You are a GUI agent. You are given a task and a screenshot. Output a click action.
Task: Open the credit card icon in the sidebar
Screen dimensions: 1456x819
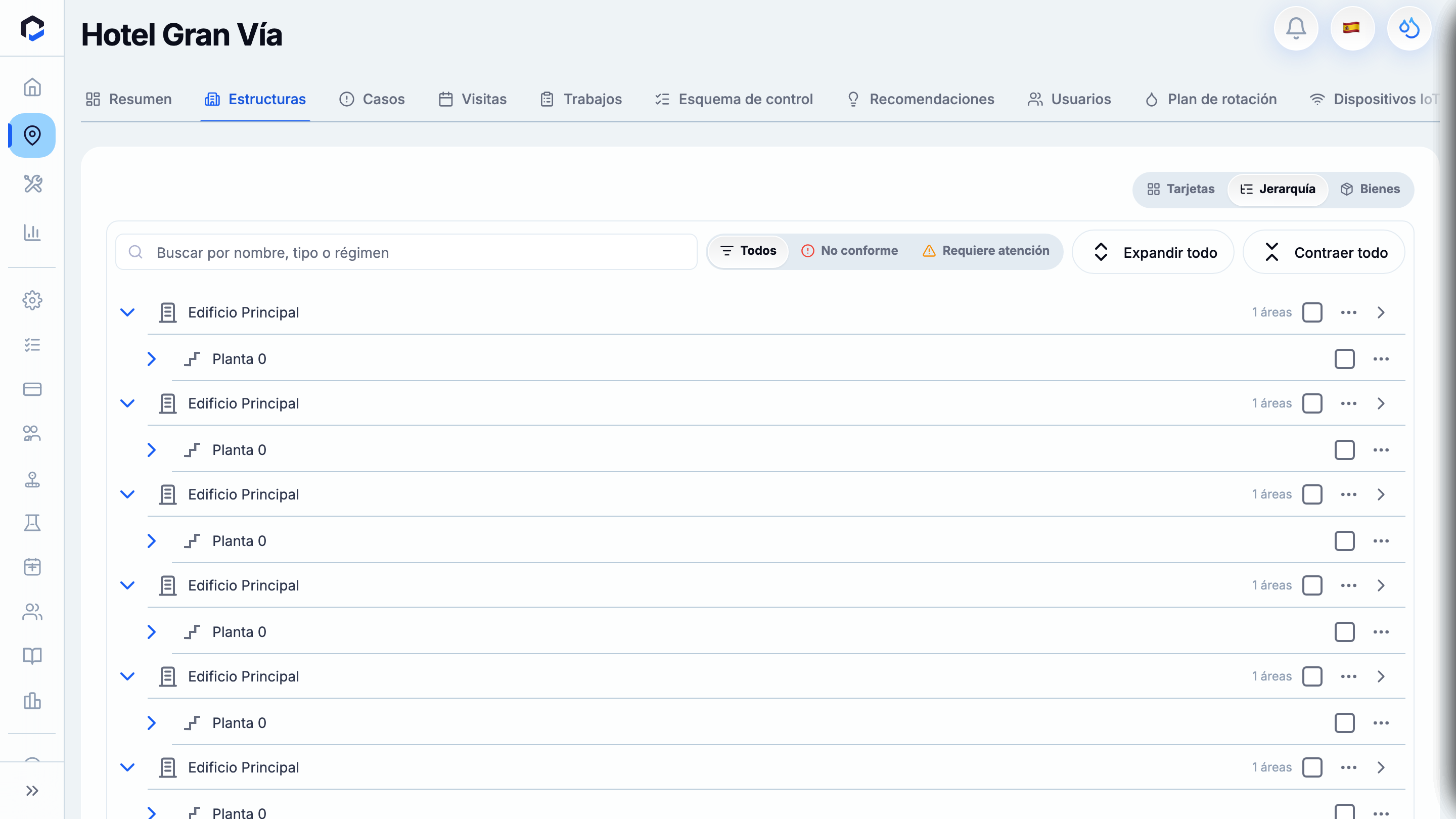click(x=32, y=389)
